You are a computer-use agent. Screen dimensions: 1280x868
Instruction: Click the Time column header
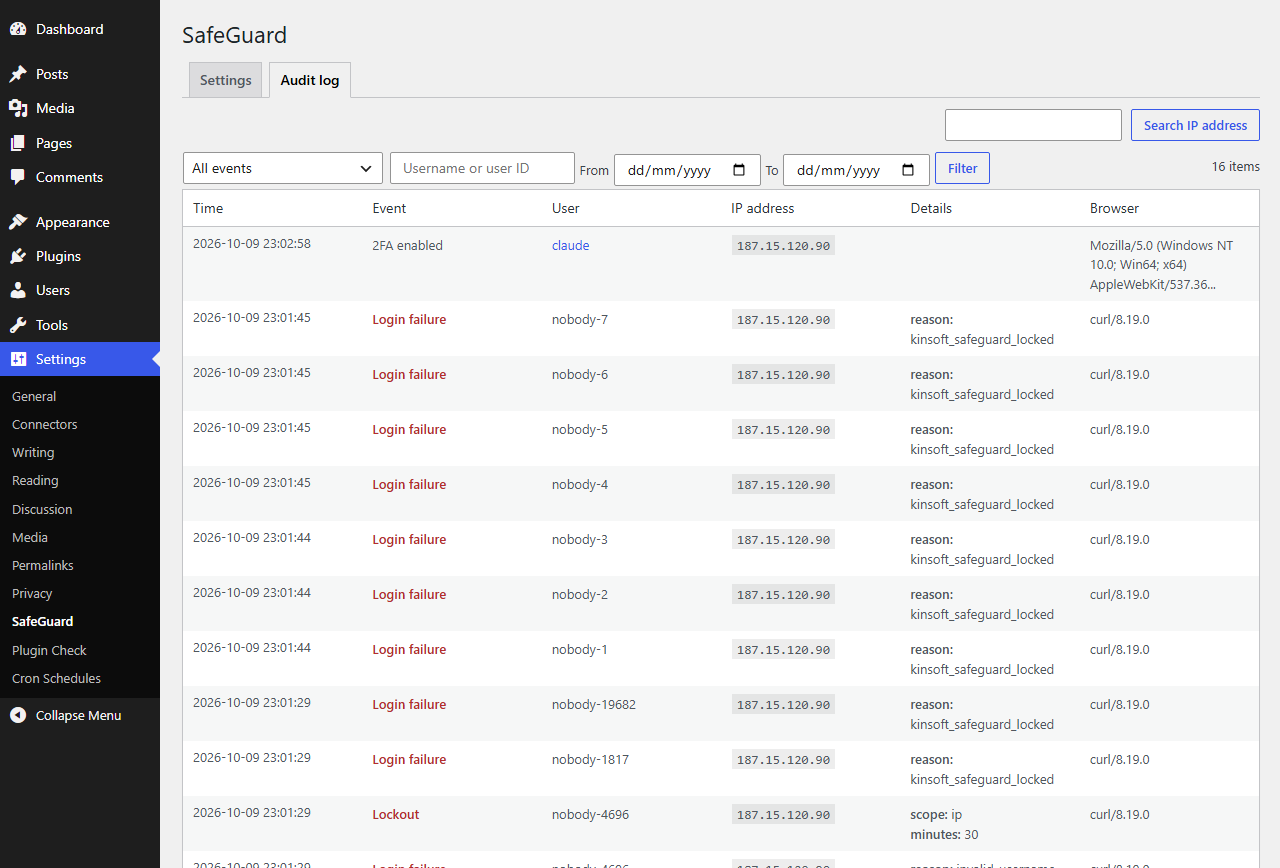pos(208,208)
